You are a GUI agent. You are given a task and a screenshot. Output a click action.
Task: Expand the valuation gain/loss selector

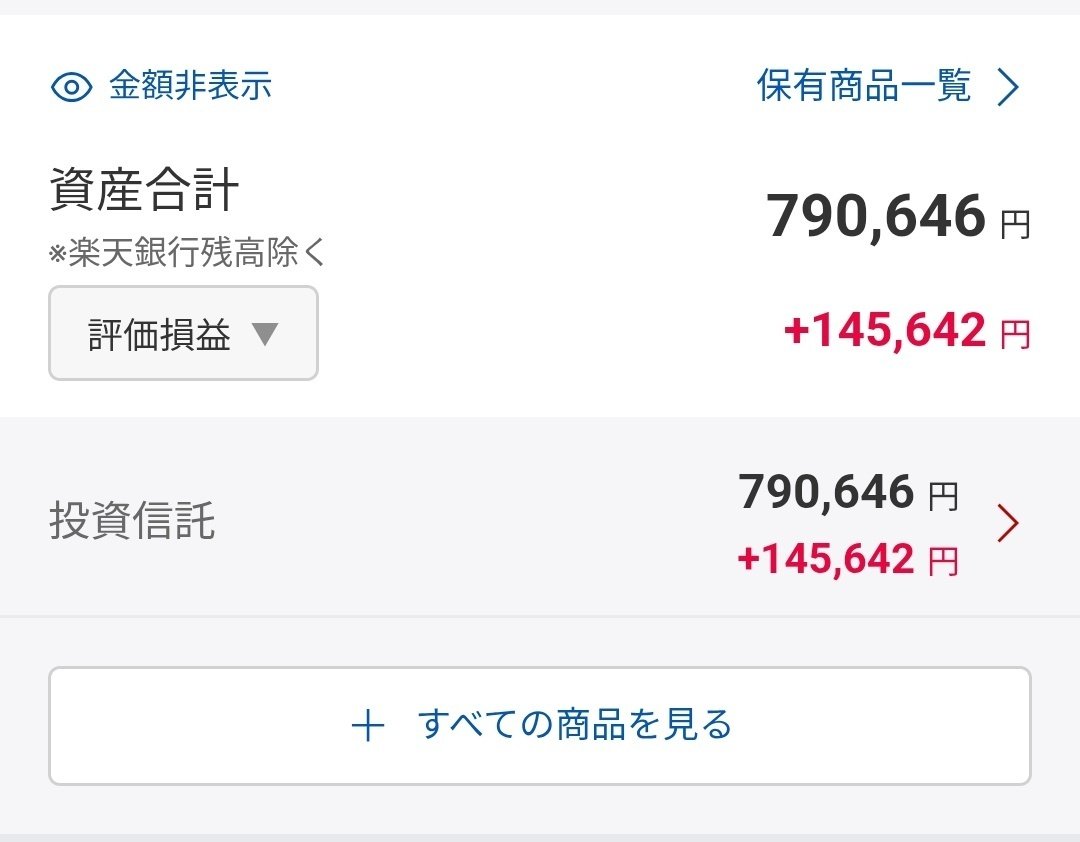(x=183, y=334)
